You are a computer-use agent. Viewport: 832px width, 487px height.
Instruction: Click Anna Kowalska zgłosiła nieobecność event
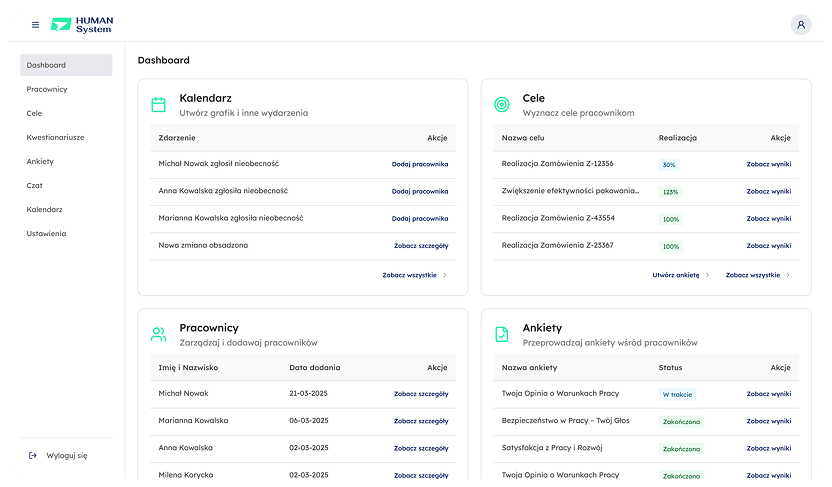(x=223, y=190)
